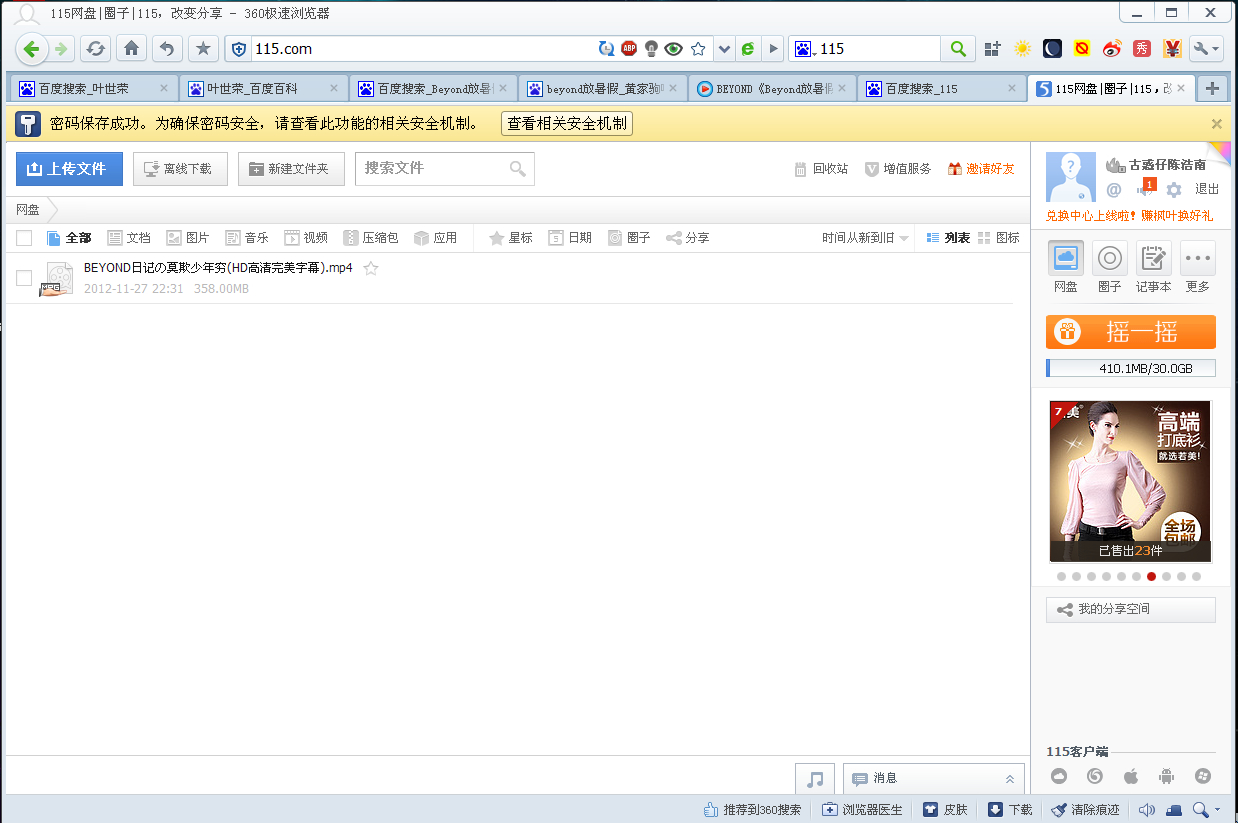1238x823 pixels.
Task: Star the BEYOND日记の莫欺少年穷 mp4 file
Action: [371, 268]
